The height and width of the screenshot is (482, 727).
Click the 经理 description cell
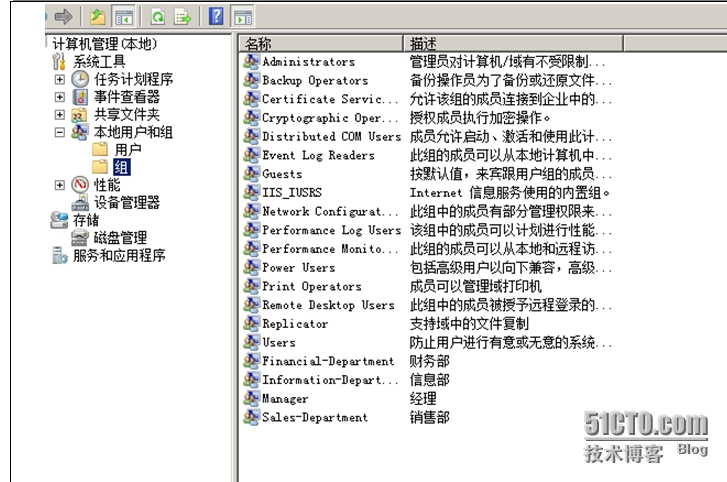click(x=423, y=398)
